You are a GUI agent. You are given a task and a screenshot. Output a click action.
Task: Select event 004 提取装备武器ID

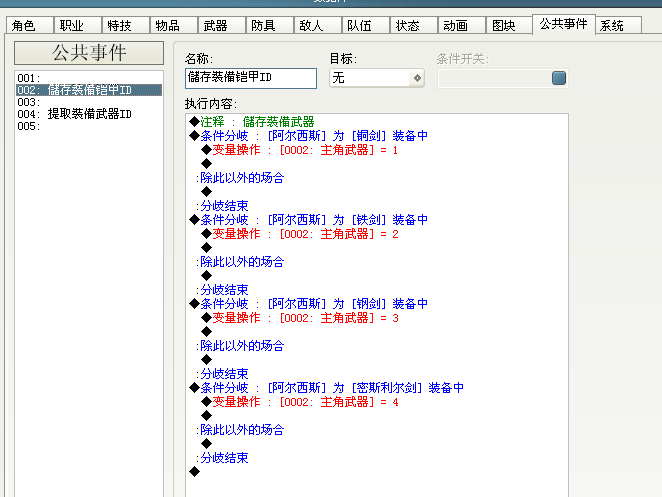89,114
